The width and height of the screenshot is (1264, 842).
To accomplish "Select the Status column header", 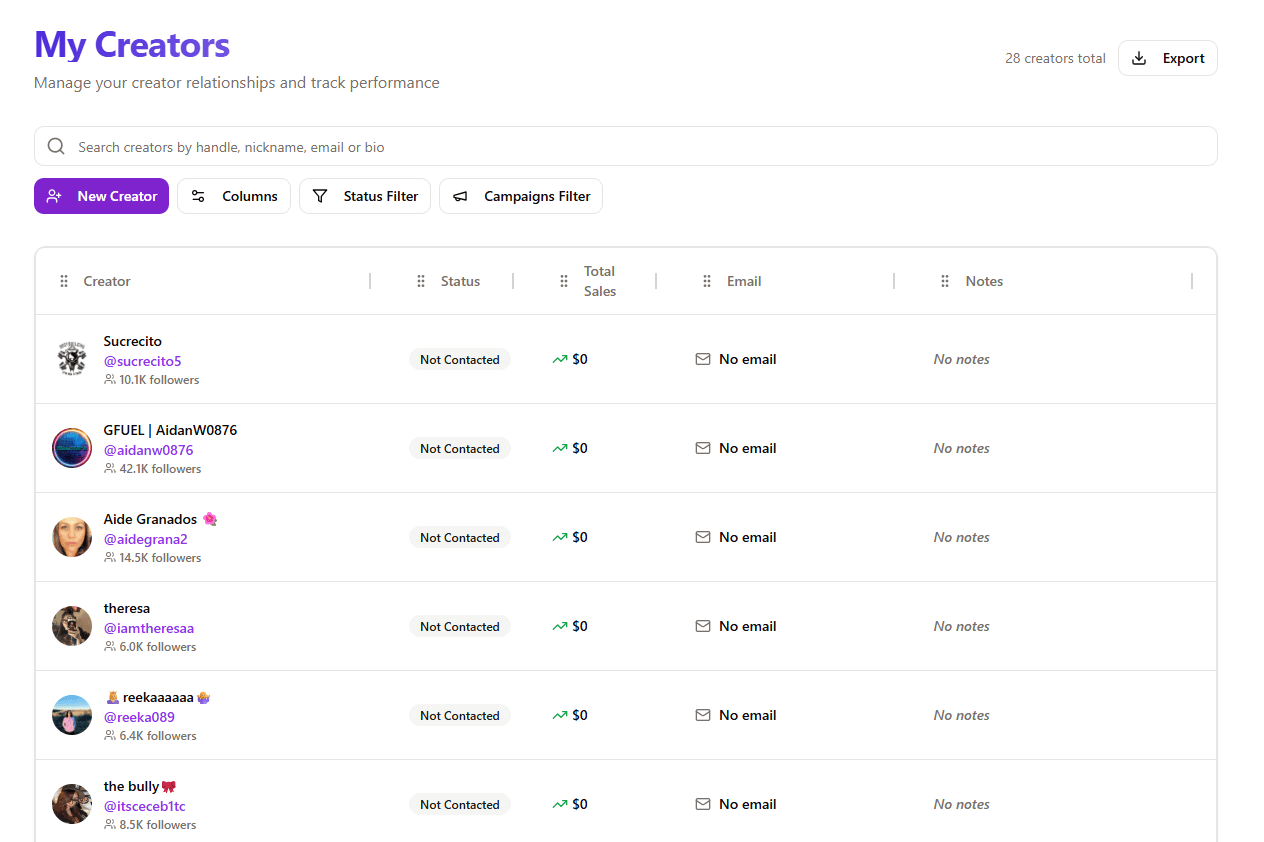I will (x=460, y=281).
